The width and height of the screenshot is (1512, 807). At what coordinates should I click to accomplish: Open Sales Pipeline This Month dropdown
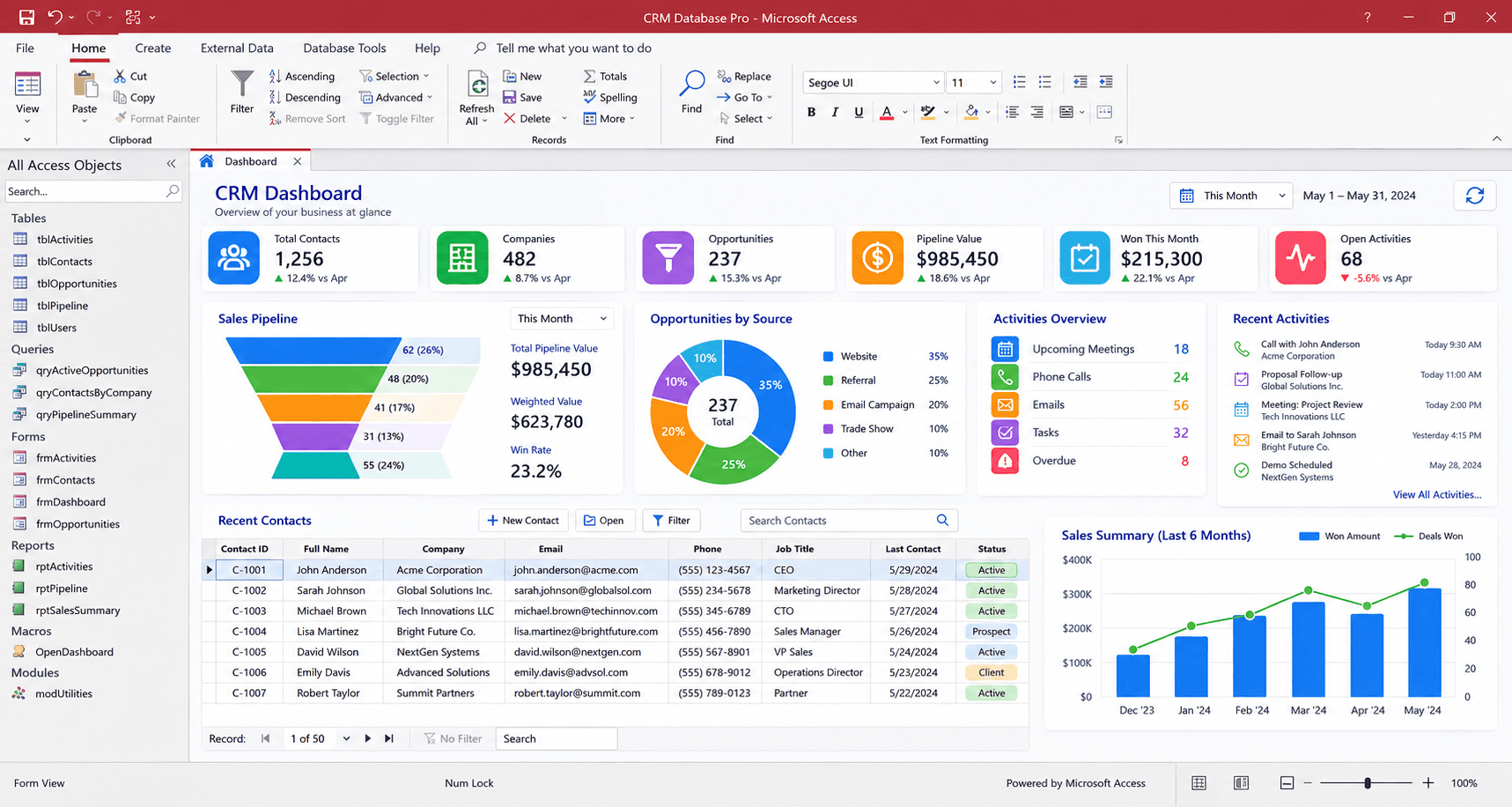point(561,319)
